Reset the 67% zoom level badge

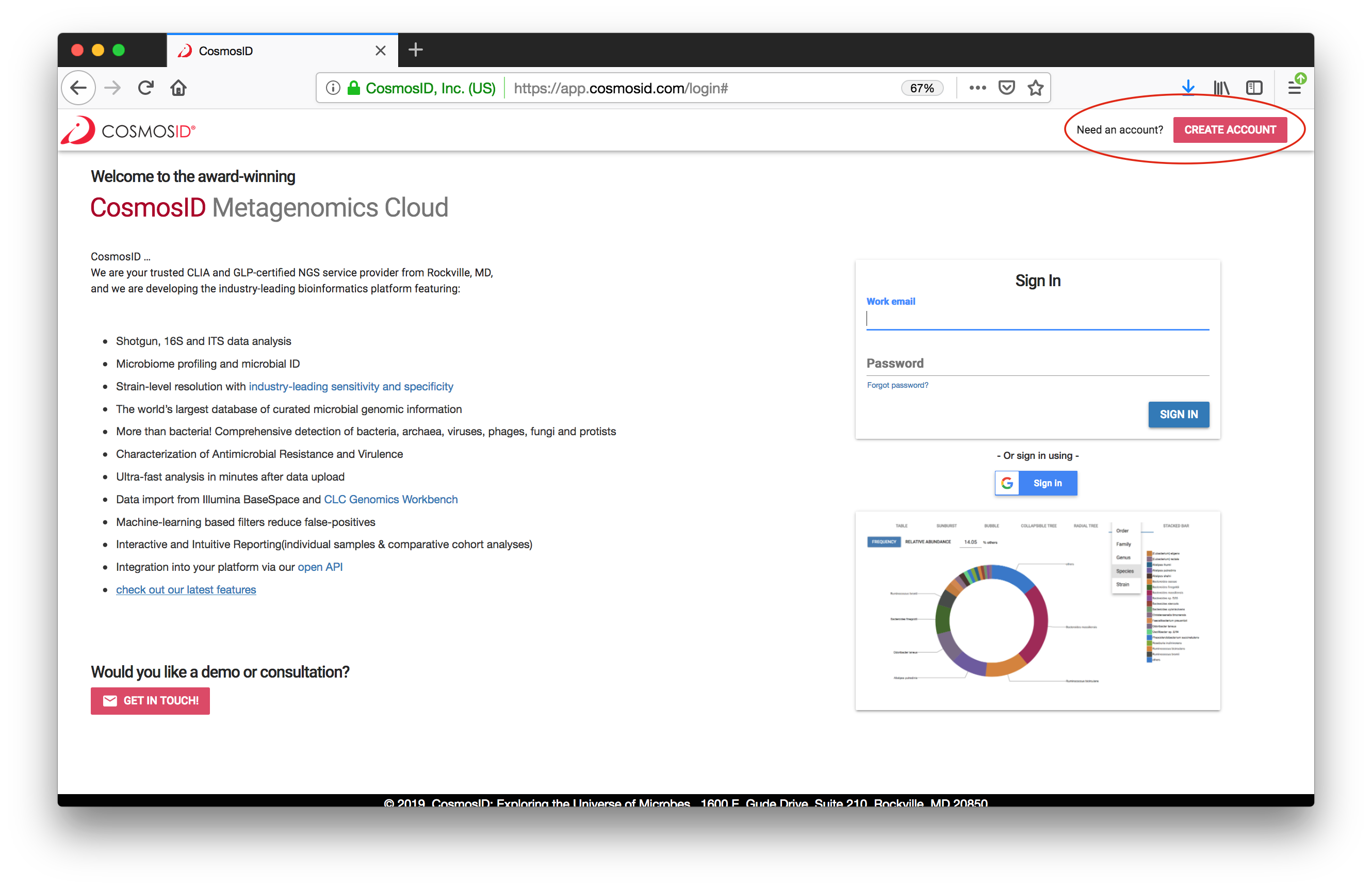click(922, 88)
